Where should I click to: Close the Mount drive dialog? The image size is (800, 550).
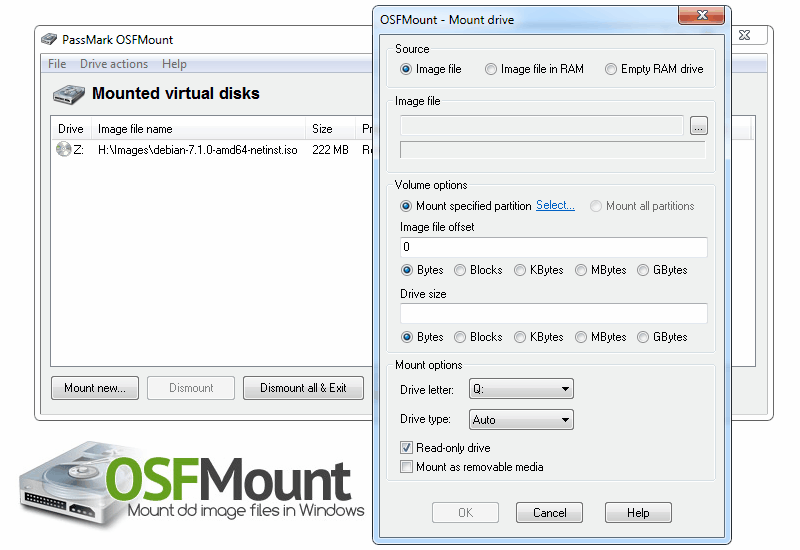coord(702,15)
